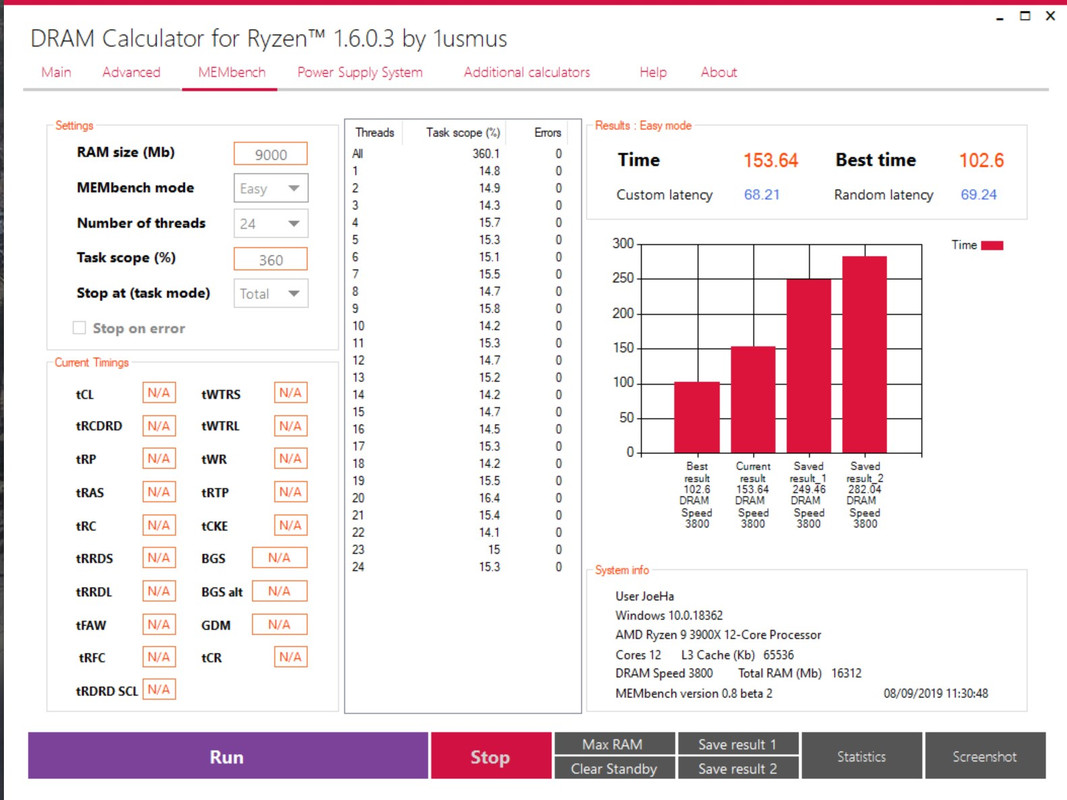Click the Task scope input field
1067x800 pixels.
coord(271,259)
